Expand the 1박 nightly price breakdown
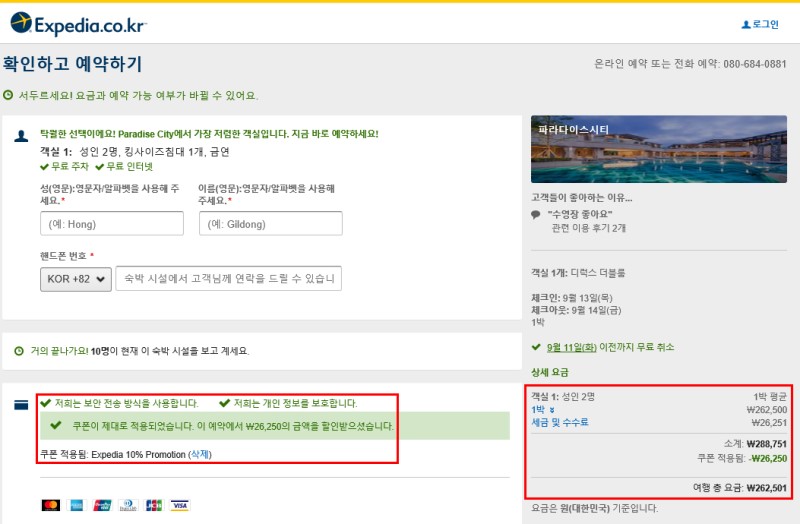800x524 pixels. (543, 410)
